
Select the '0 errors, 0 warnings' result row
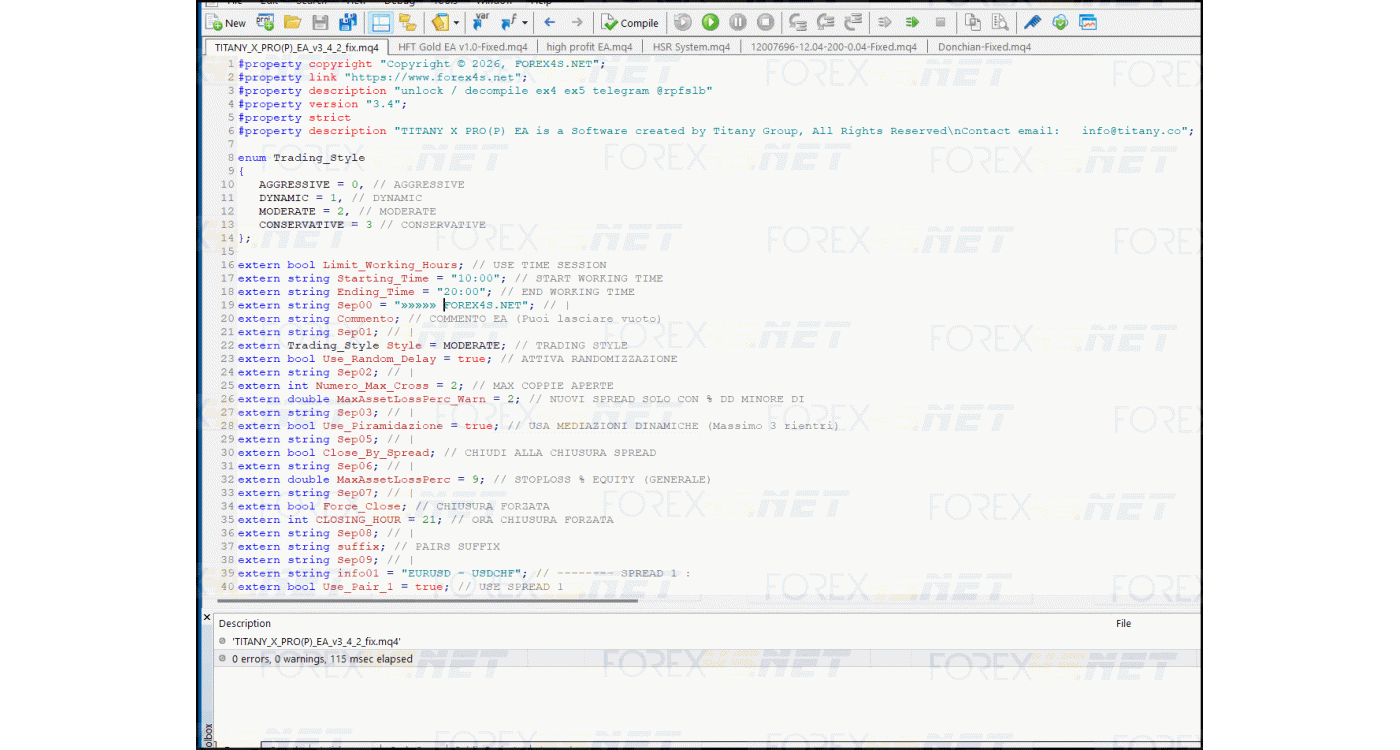click(x=322, y=659)
